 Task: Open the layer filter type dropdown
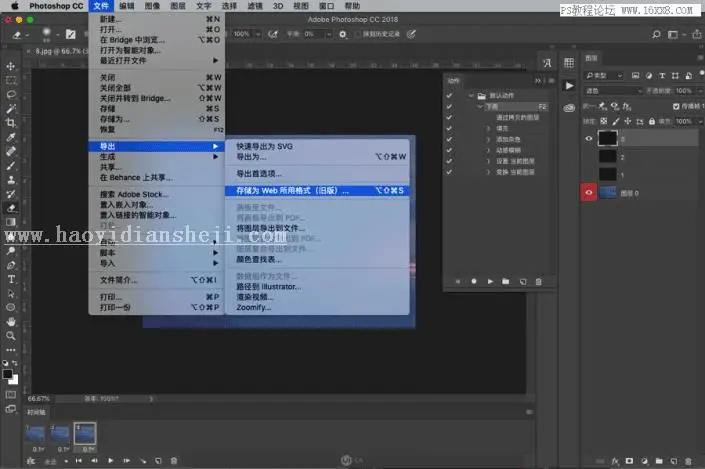click(x=604, y=76)
